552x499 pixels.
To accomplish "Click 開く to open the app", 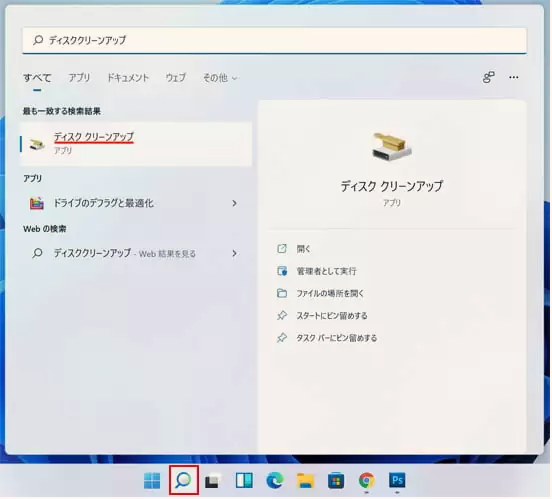I will (x=303, y=249).
